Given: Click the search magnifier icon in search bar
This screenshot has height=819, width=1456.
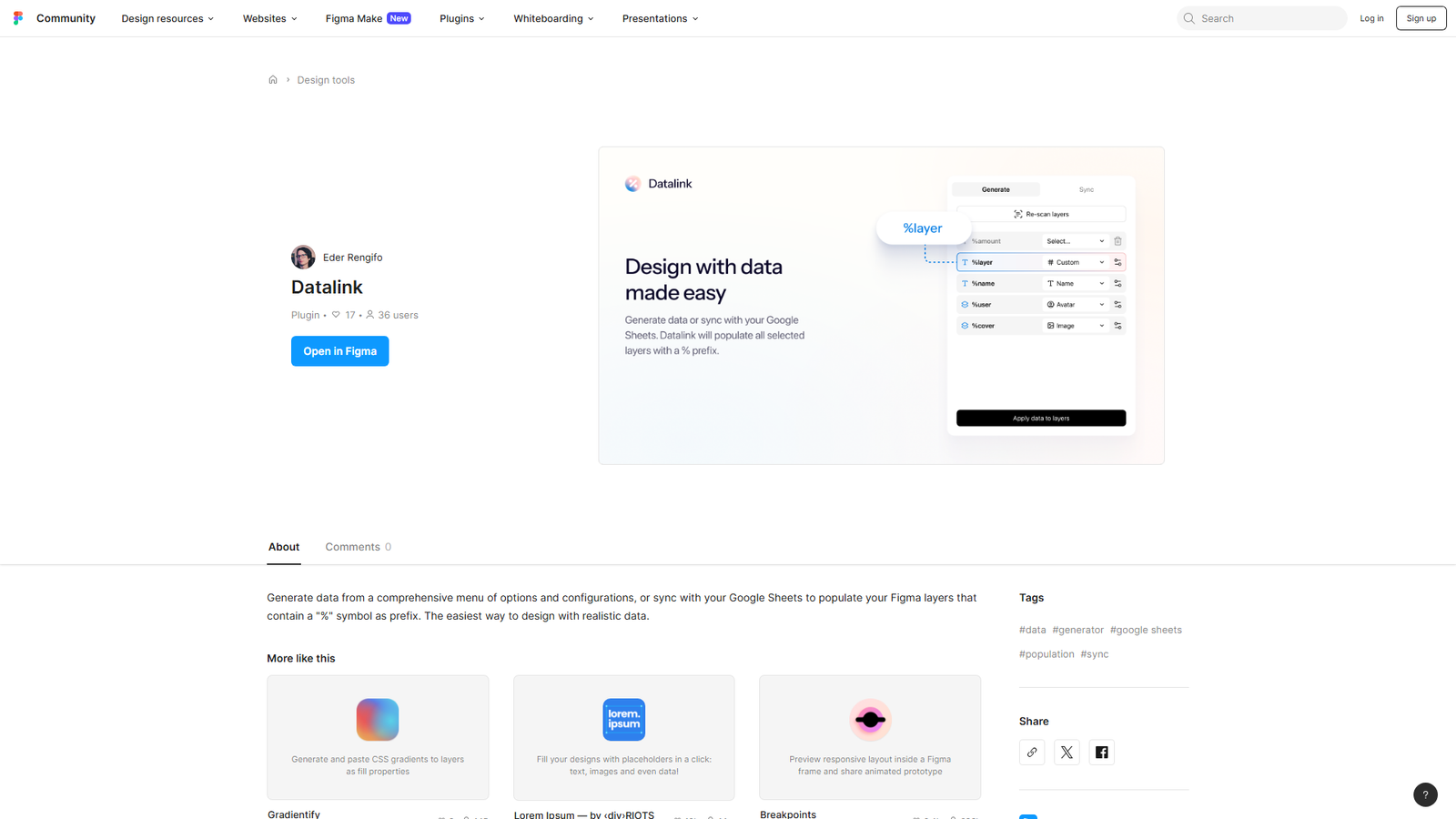Looking at the screenshot, I should (1188, 18).
